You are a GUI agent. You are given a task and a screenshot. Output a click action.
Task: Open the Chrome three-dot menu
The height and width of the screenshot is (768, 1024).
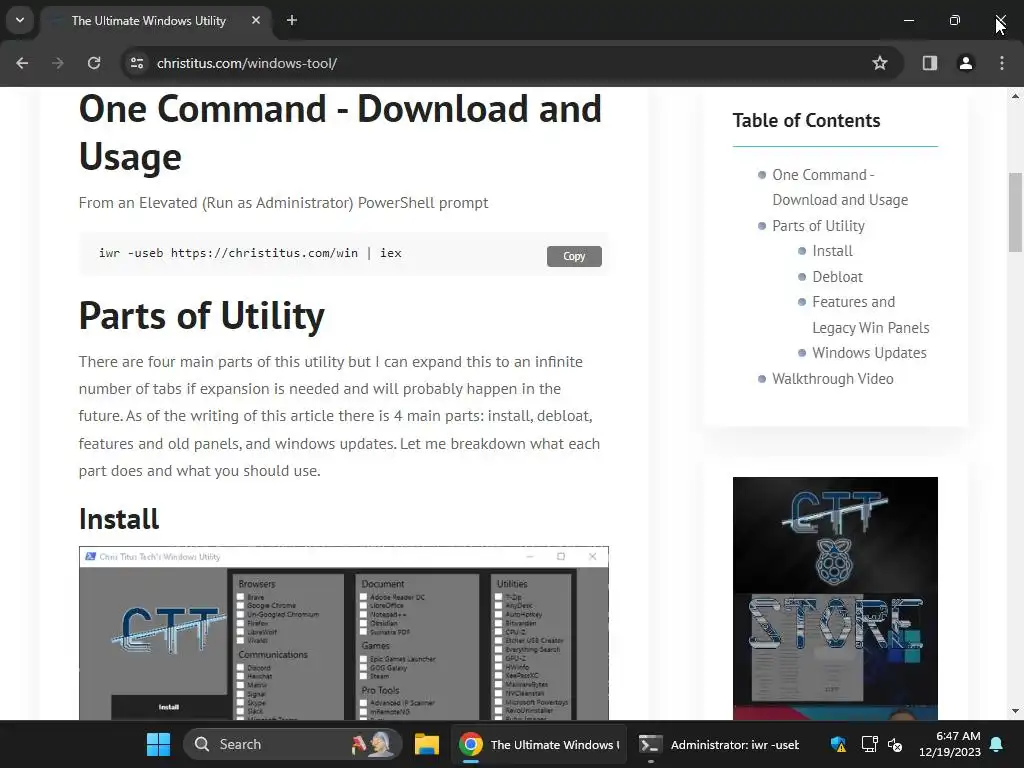1002,63
